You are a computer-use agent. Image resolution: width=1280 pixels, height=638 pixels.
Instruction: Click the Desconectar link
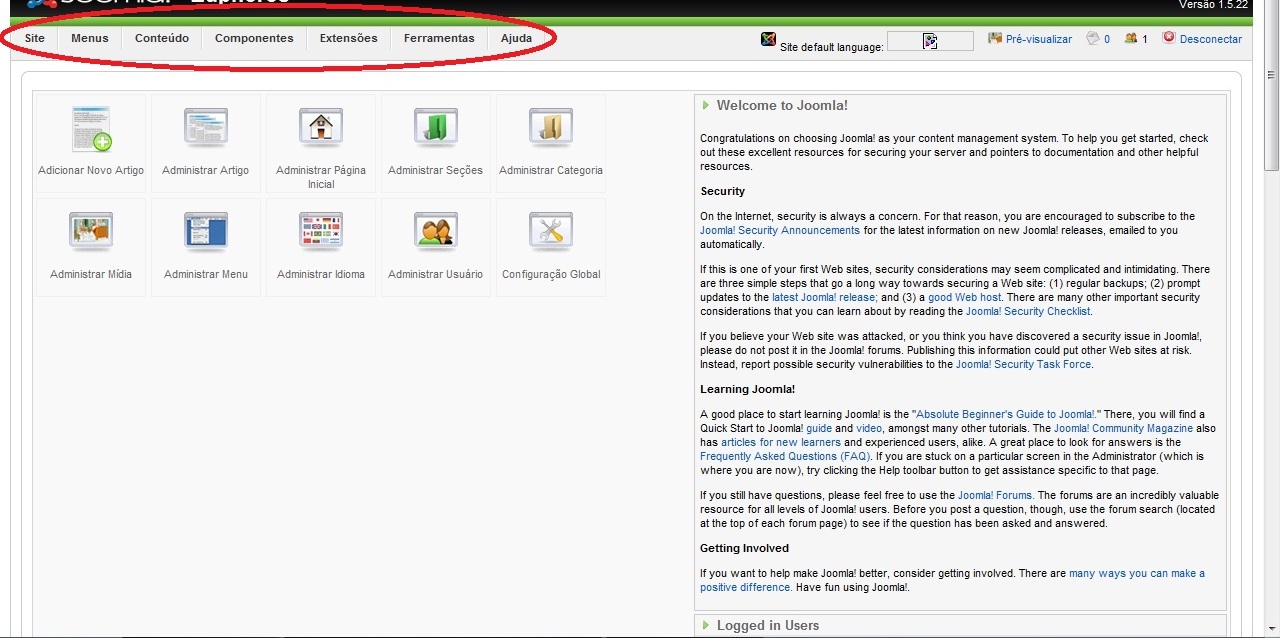pos(1211,39)
